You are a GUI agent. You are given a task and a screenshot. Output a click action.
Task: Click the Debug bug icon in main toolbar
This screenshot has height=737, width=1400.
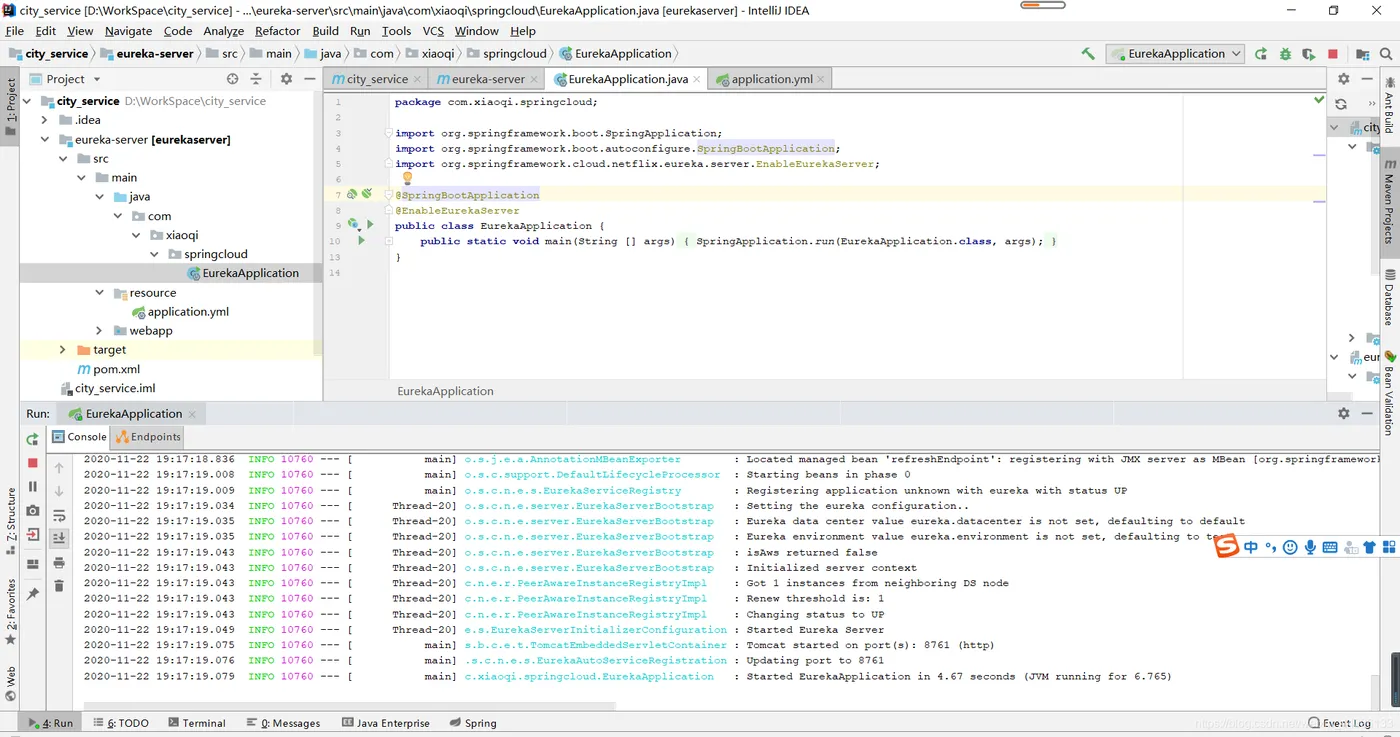1285,54
